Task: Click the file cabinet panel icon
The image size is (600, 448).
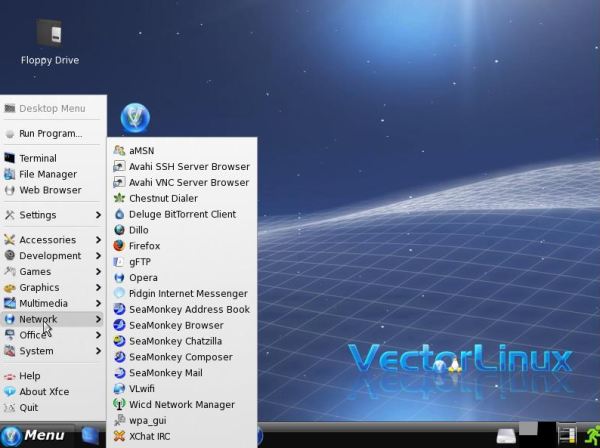Action: click(567, 435)
